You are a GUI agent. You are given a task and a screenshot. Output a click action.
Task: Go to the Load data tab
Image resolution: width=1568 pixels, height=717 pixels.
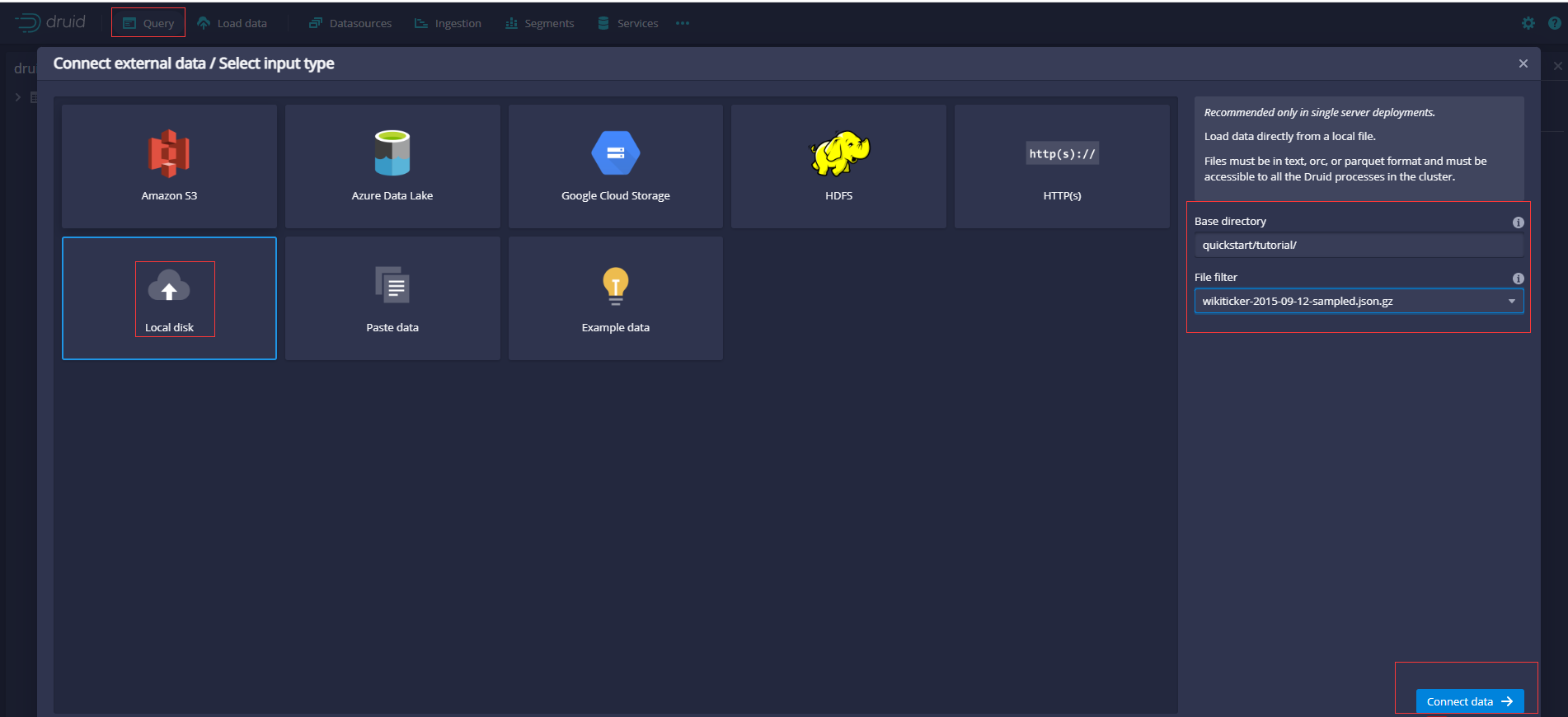pyautogui.click(x=232, y=23)
